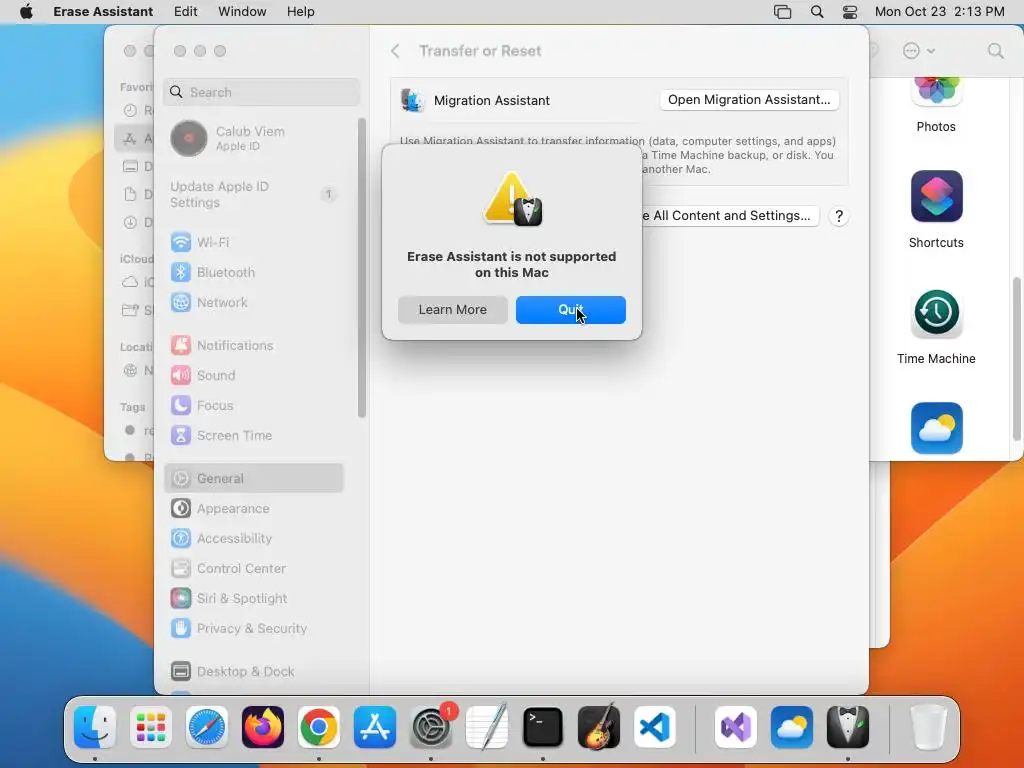Open Trash from the Dock
The height and width of the screenshot is (768, 1024).
(x=929, y=727)
